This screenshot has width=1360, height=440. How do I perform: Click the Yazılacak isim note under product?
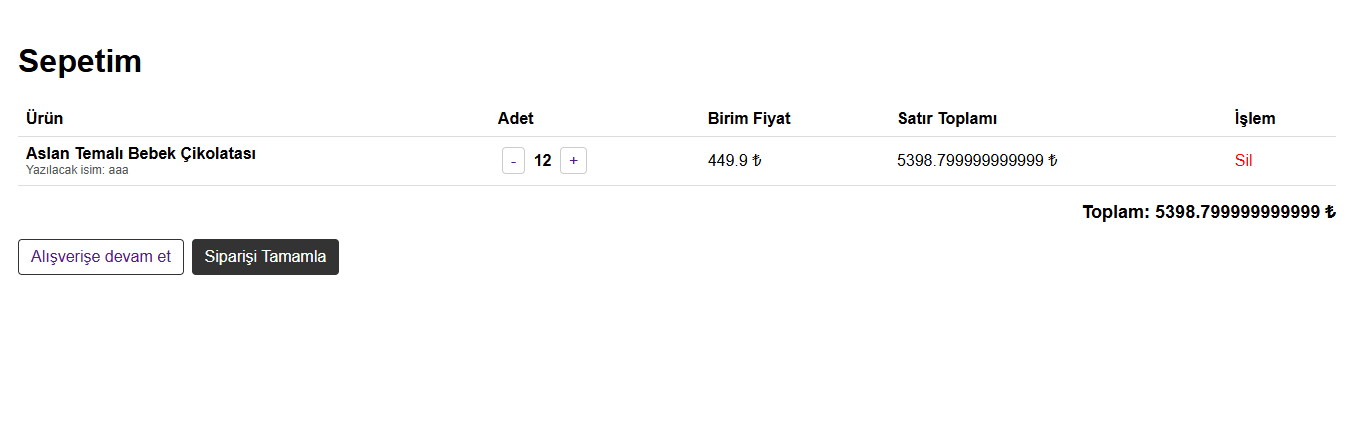[77, 170]
